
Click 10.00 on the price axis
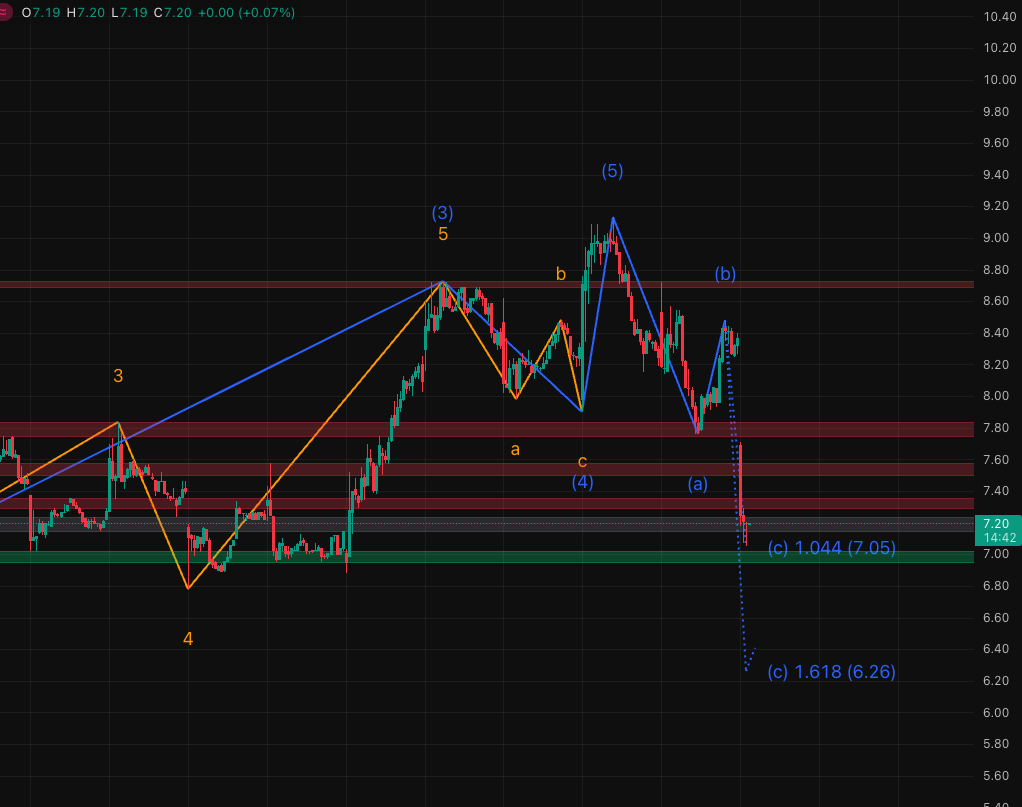[x=1000, y=80]
